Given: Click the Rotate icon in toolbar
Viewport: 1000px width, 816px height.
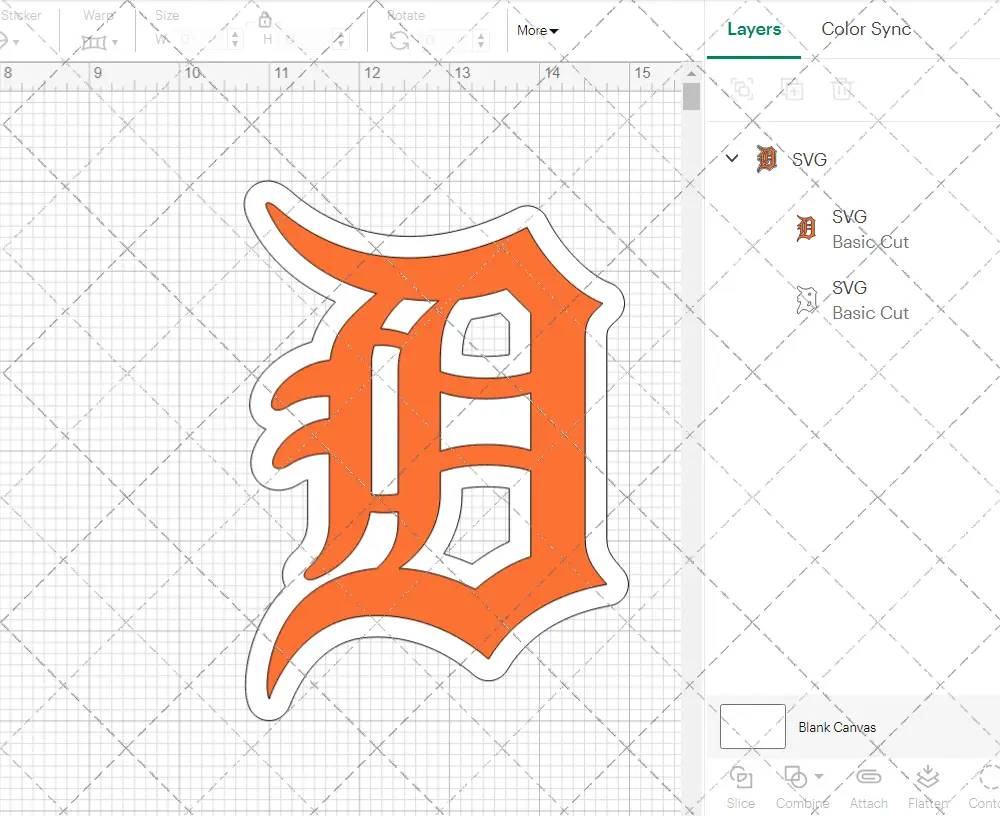Looking at the screenshot, I should tap(399, 40).
